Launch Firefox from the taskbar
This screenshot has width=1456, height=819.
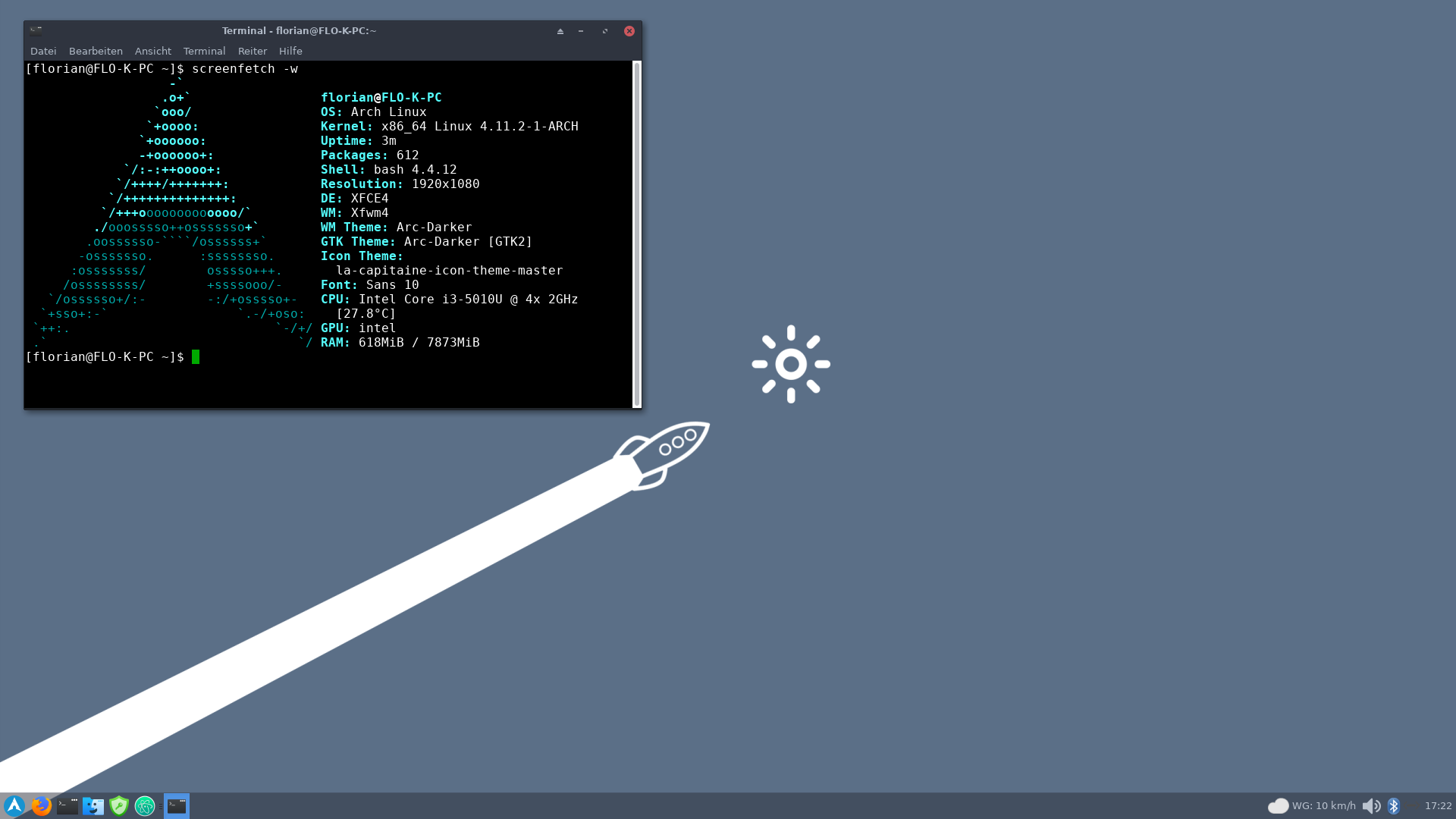coord(41,805)
